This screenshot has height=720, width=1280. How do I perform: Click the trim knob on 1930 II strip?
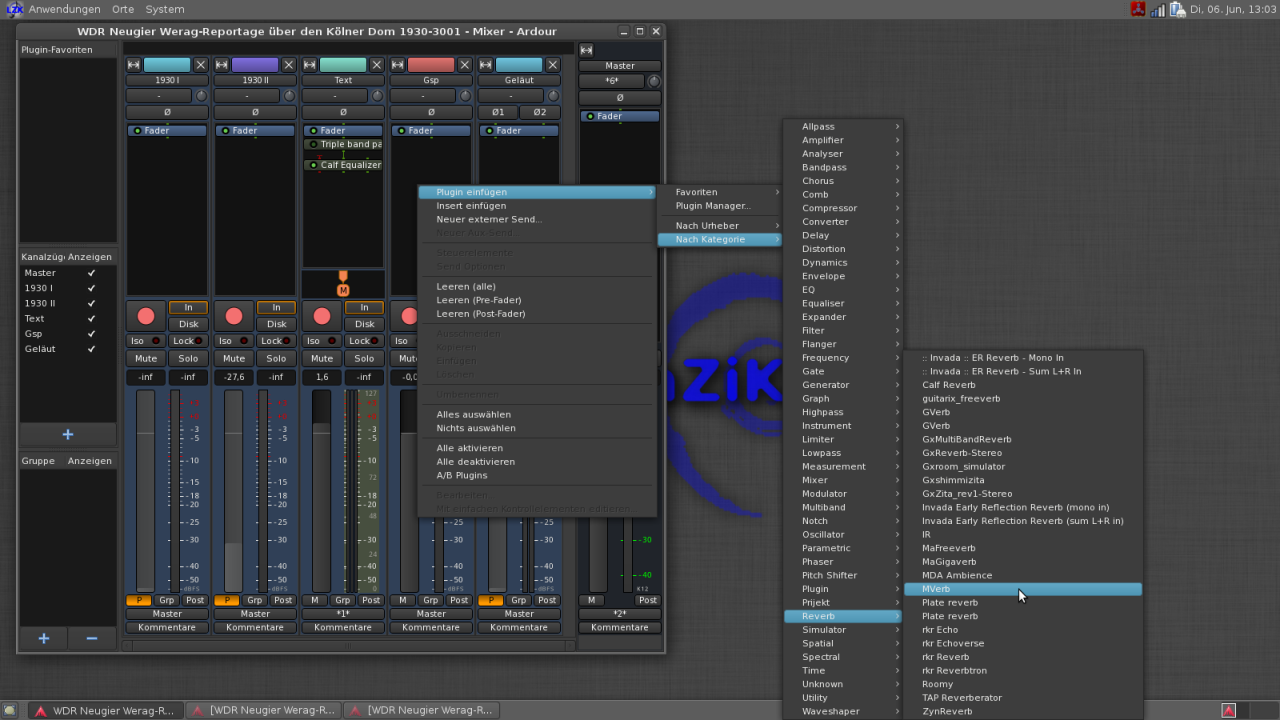[x=289, y=96]
